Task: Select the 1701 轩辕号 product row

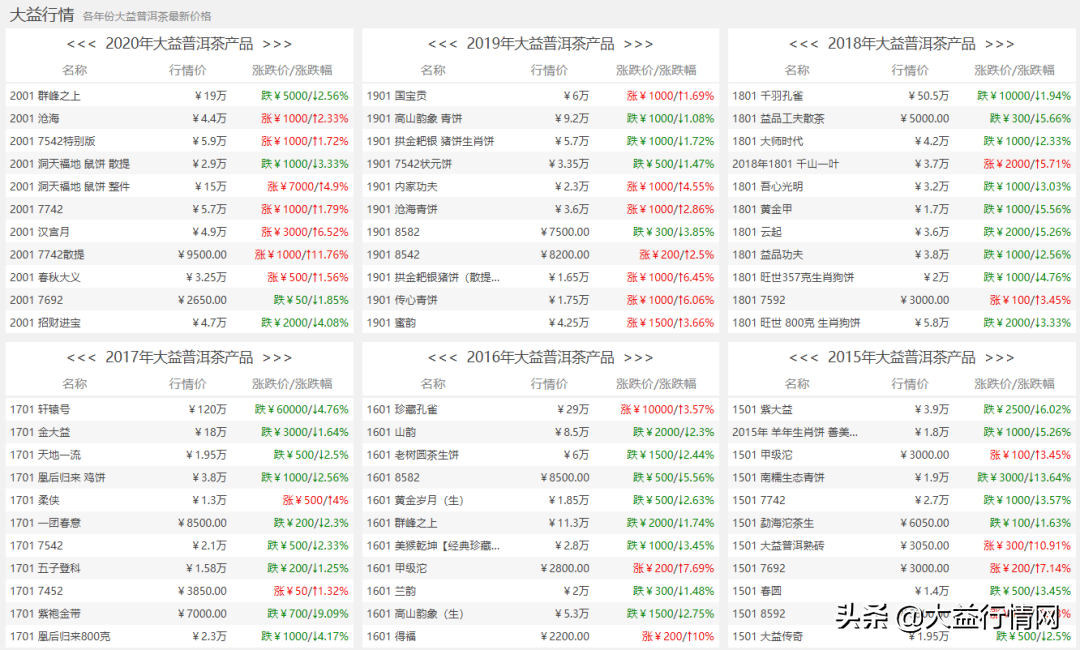Action: point(179,409)
